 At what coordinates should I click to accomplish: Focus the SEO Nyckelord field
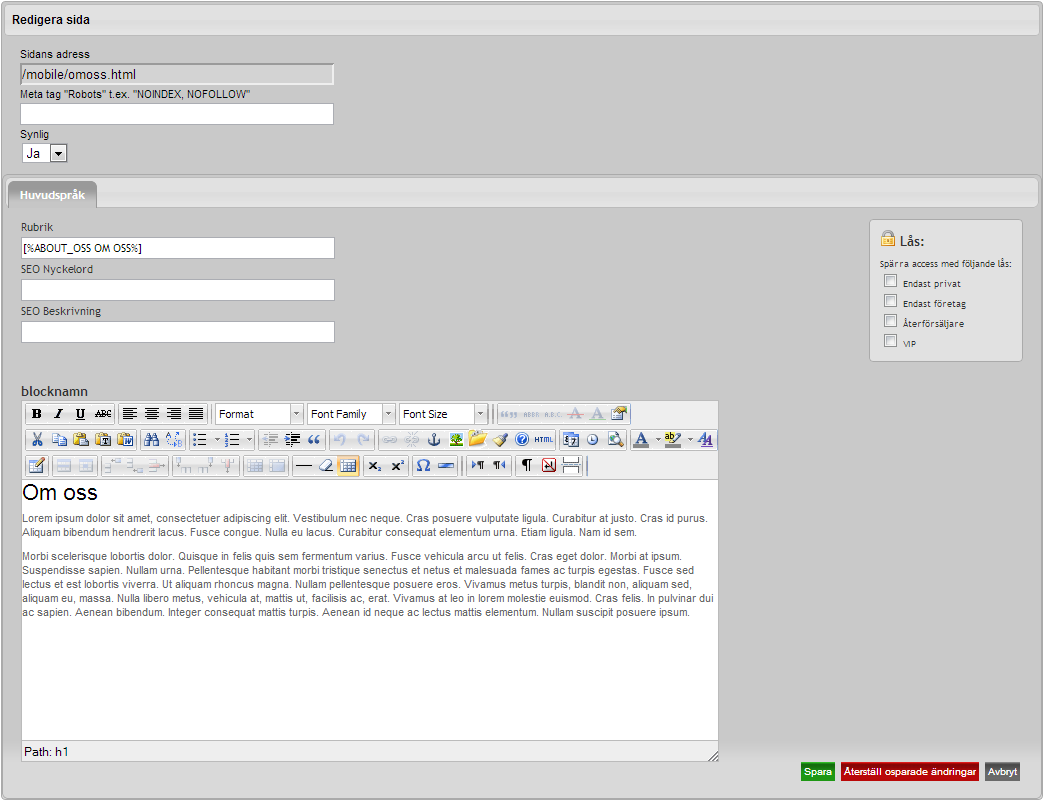pos(178,291)
